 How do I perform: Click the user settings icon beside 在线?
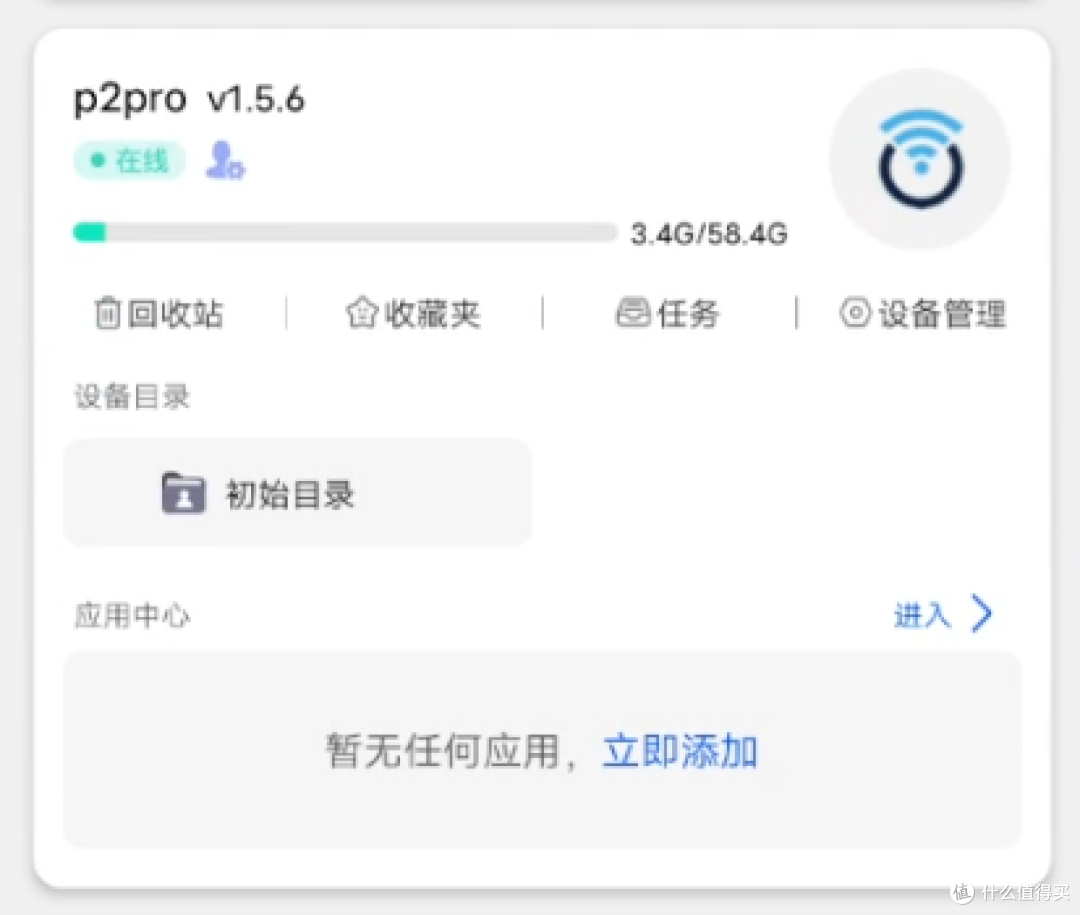225,161
